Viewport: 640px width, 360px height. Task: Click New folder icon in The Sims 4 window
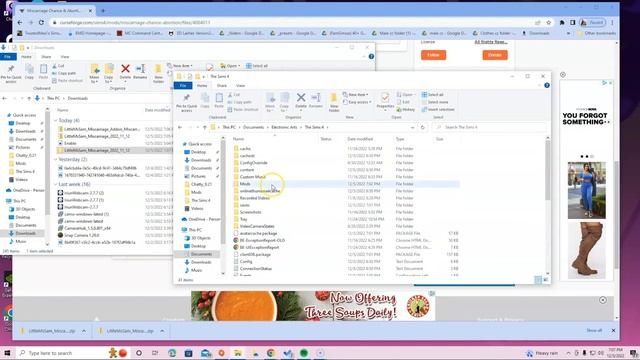(x=334, y=102)
